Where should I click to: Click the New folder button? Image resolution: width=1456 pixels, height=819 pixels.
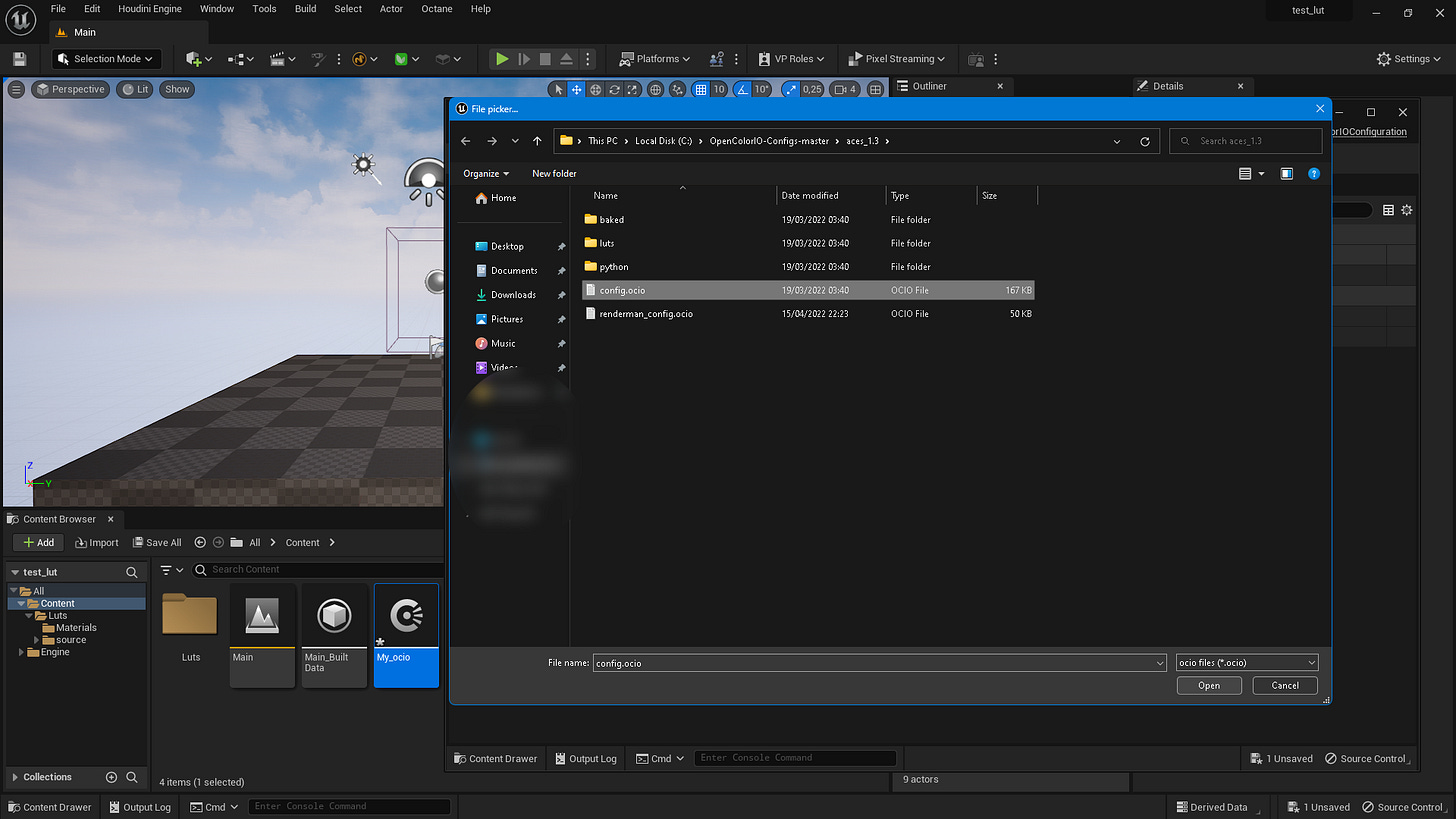554,173
